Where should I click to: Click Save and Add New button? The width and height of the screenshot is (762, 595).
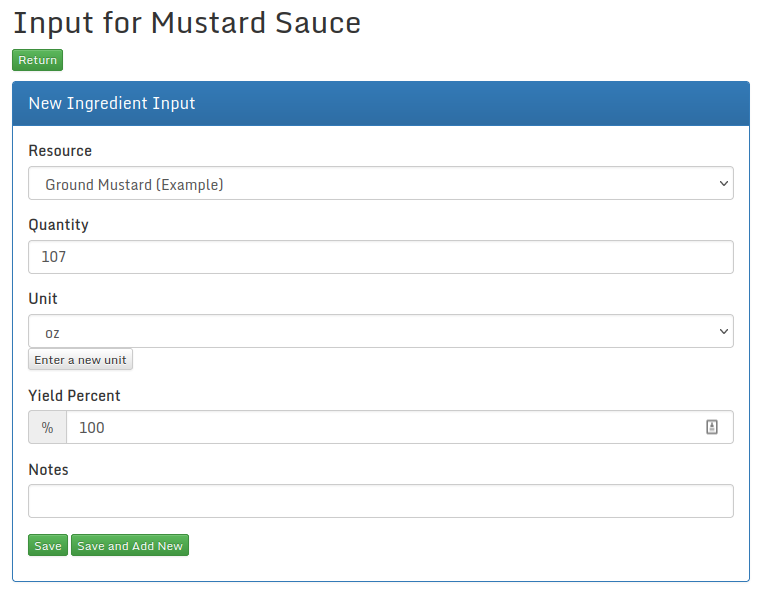tap(130, 546)
